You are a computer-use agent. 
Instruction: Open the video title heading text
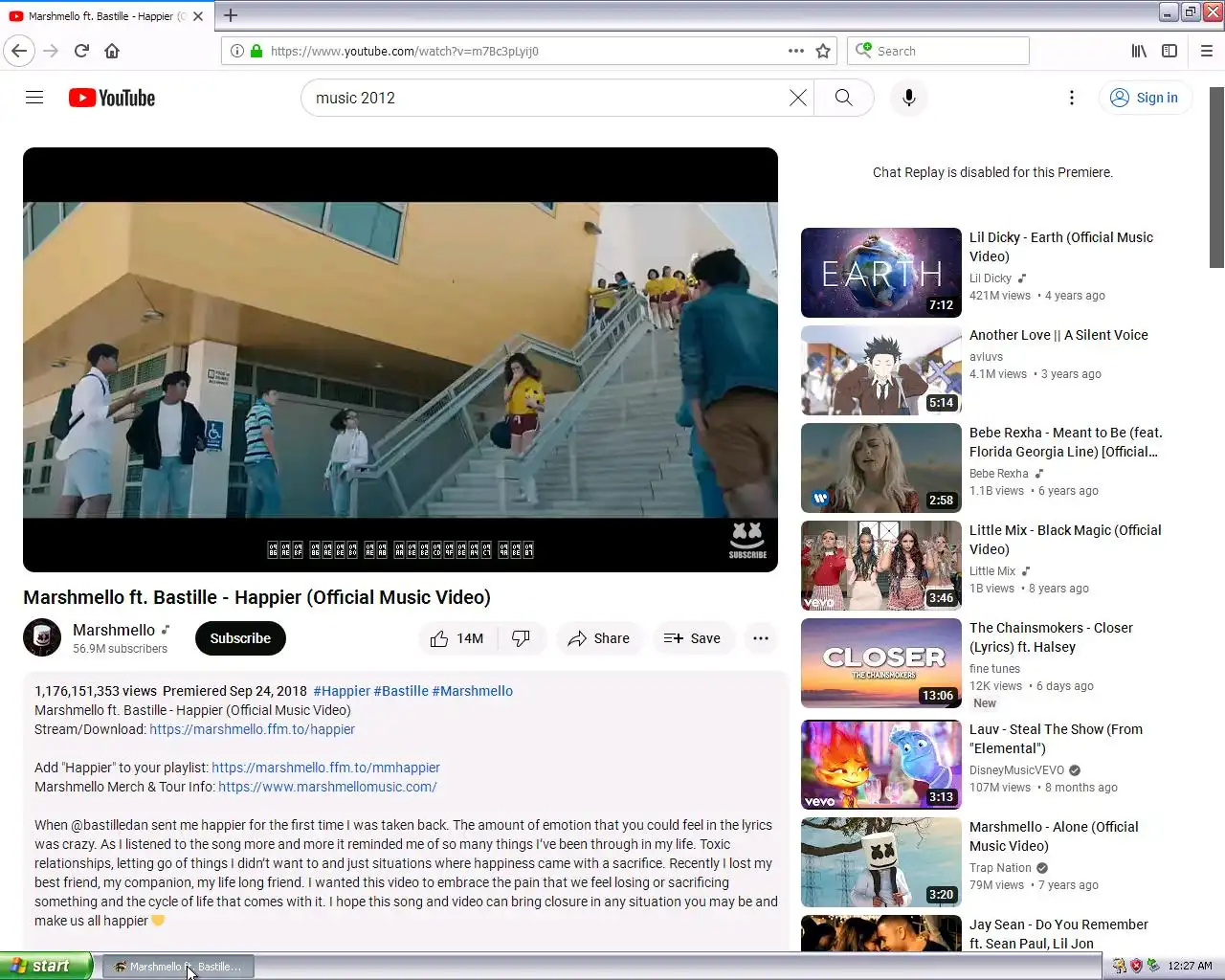point(256,597)
